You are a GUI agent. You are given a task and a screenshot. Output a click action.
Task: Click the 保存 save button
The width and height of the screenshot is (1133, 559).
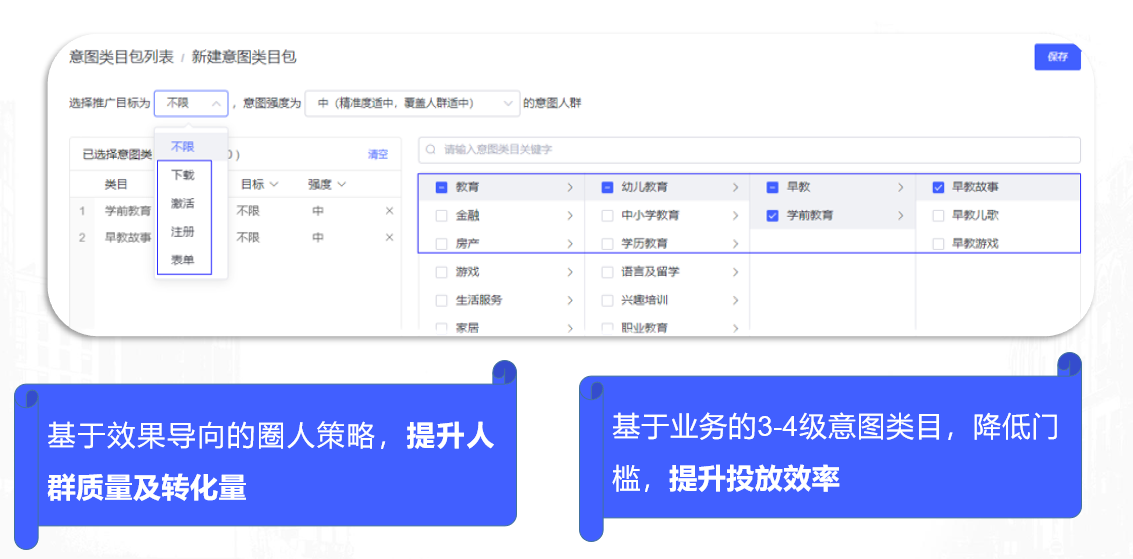pyautogui.click(x=1057, y=57)
